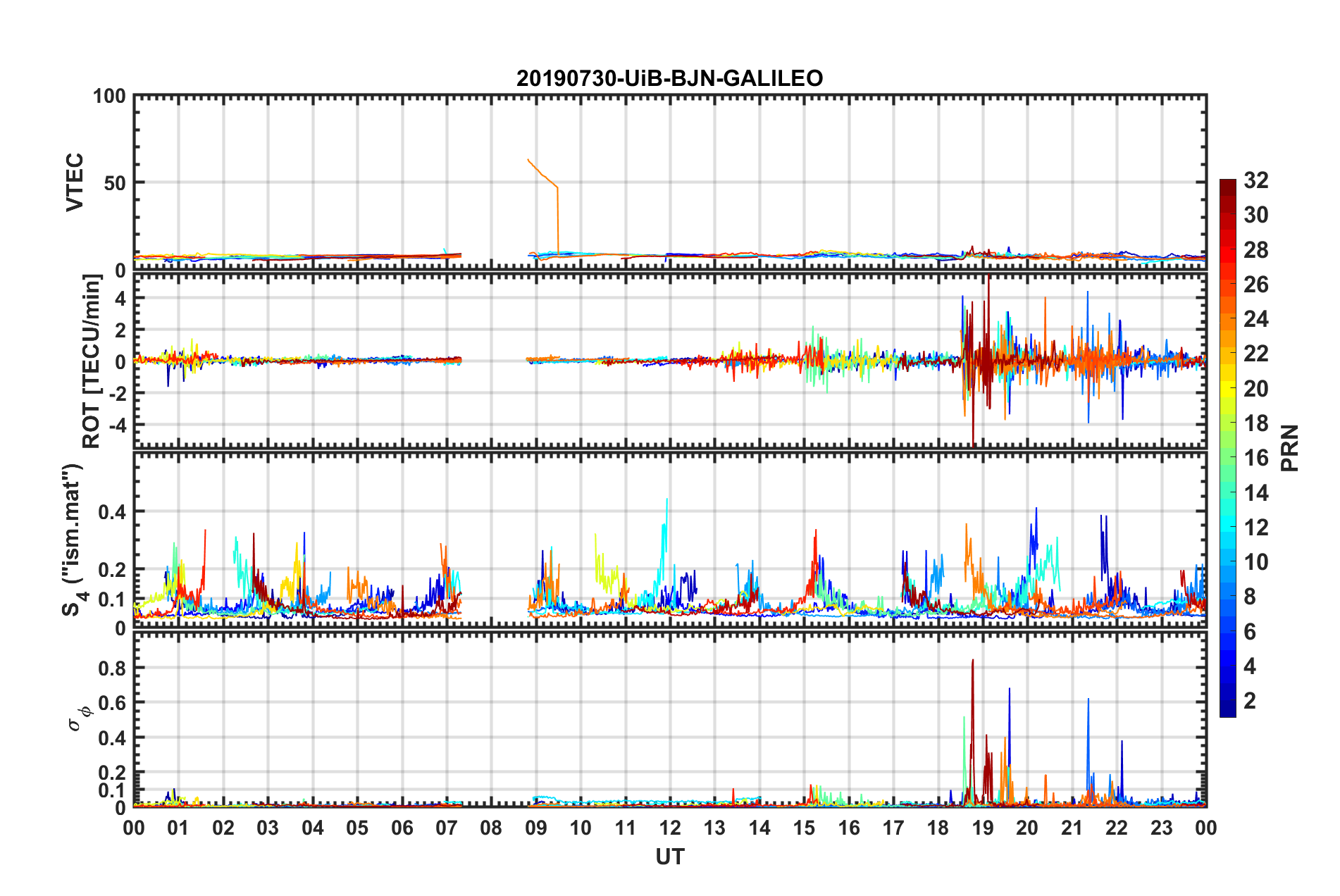This screenshot has height=896, width=1340.
Task: Click the VTEC y-axis label
Action: coord(75,182)
